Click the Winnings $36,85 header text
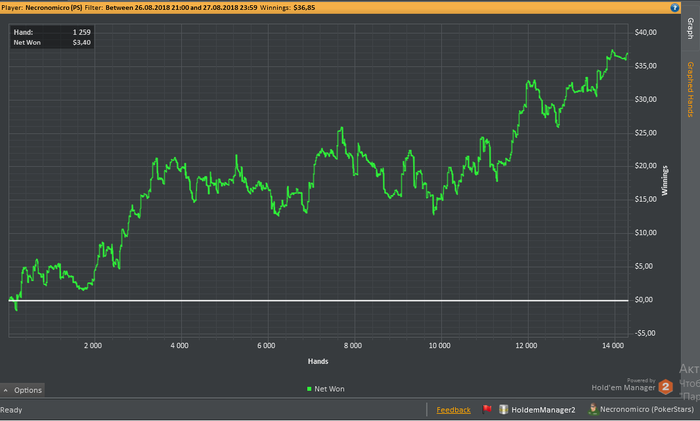 click(287, 8)
